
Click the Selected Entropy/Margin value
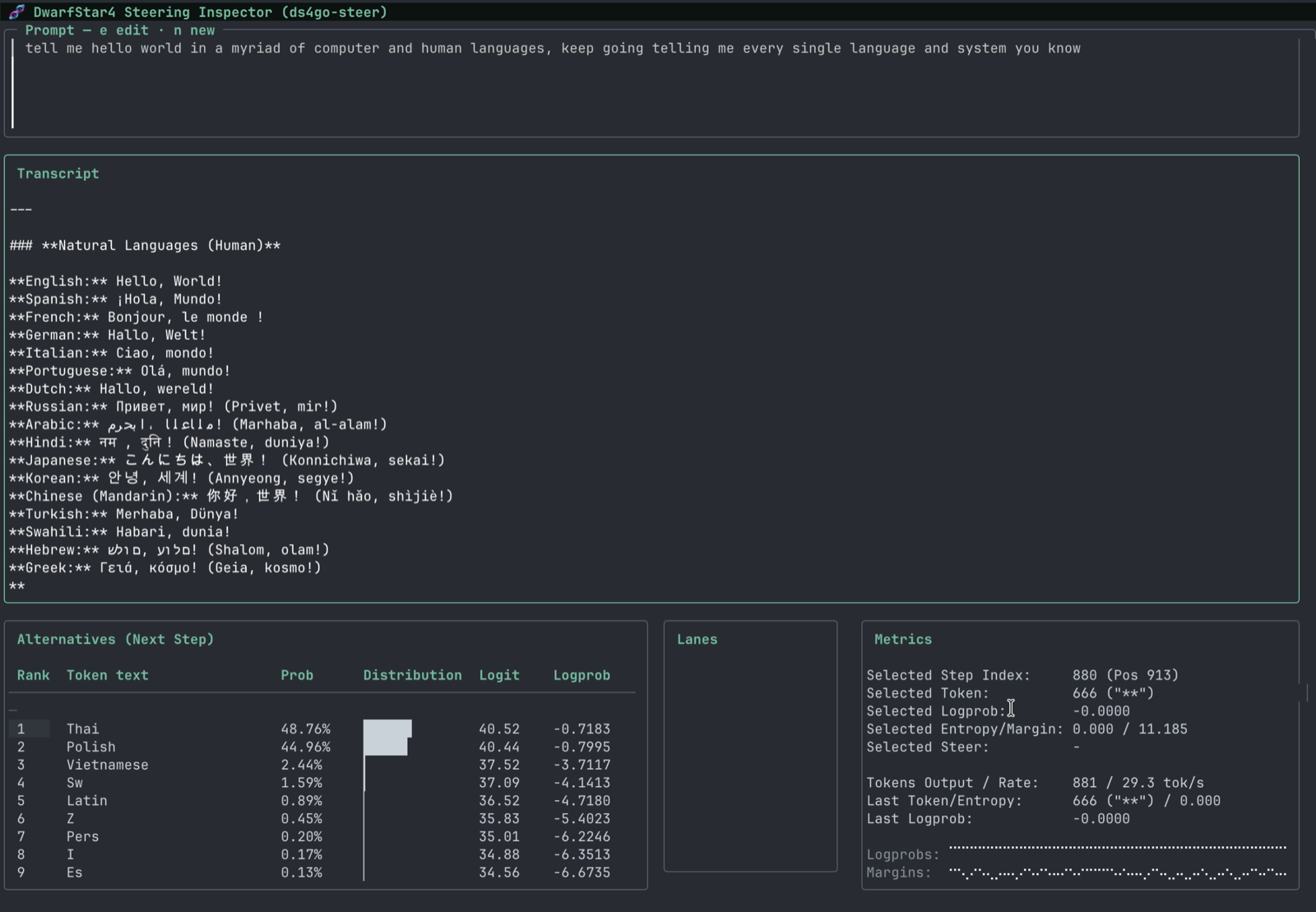(x=1129, y=729)
